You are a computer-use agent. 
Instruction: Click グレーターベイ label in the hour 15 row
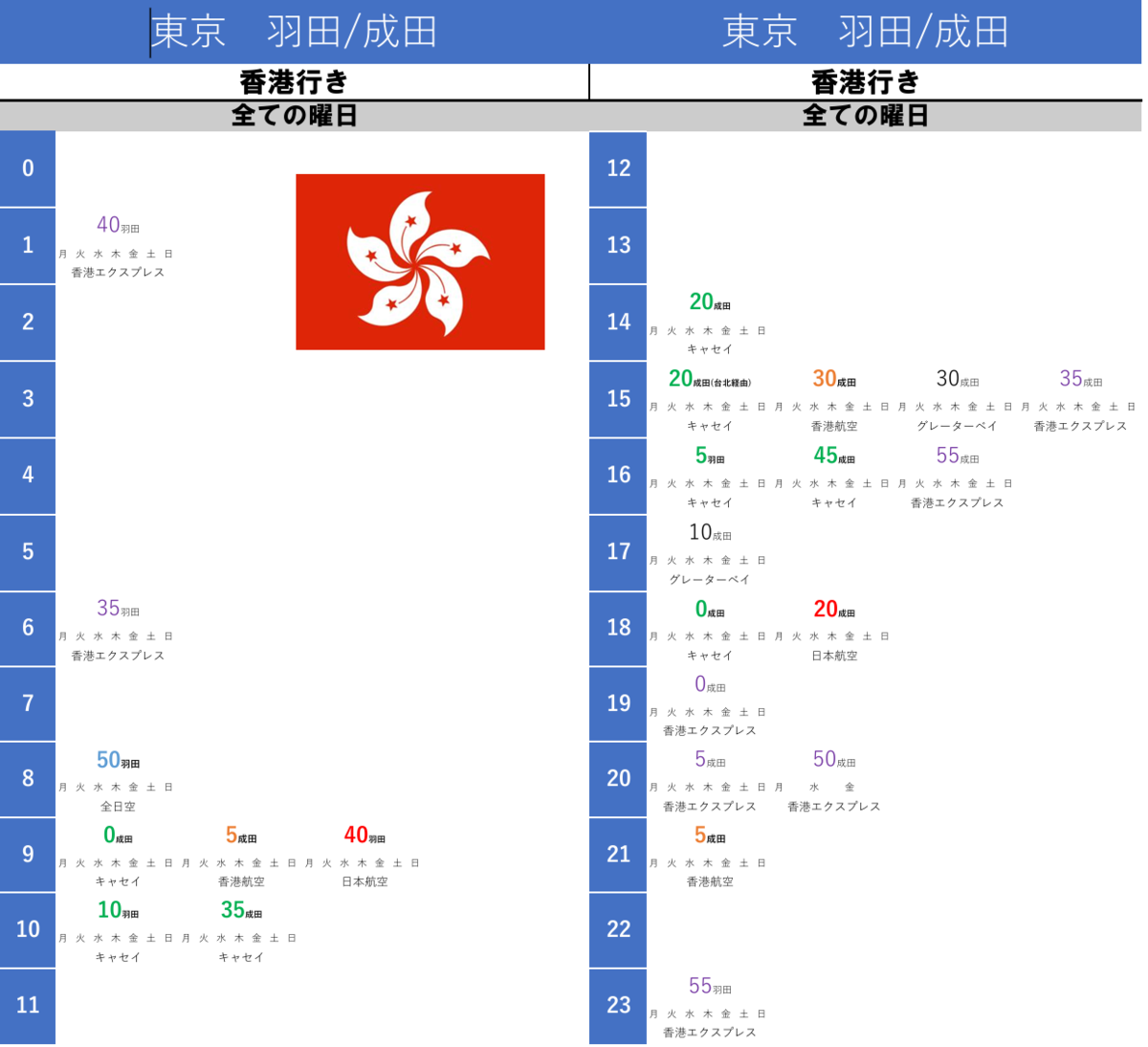click(x=958, y=426)
